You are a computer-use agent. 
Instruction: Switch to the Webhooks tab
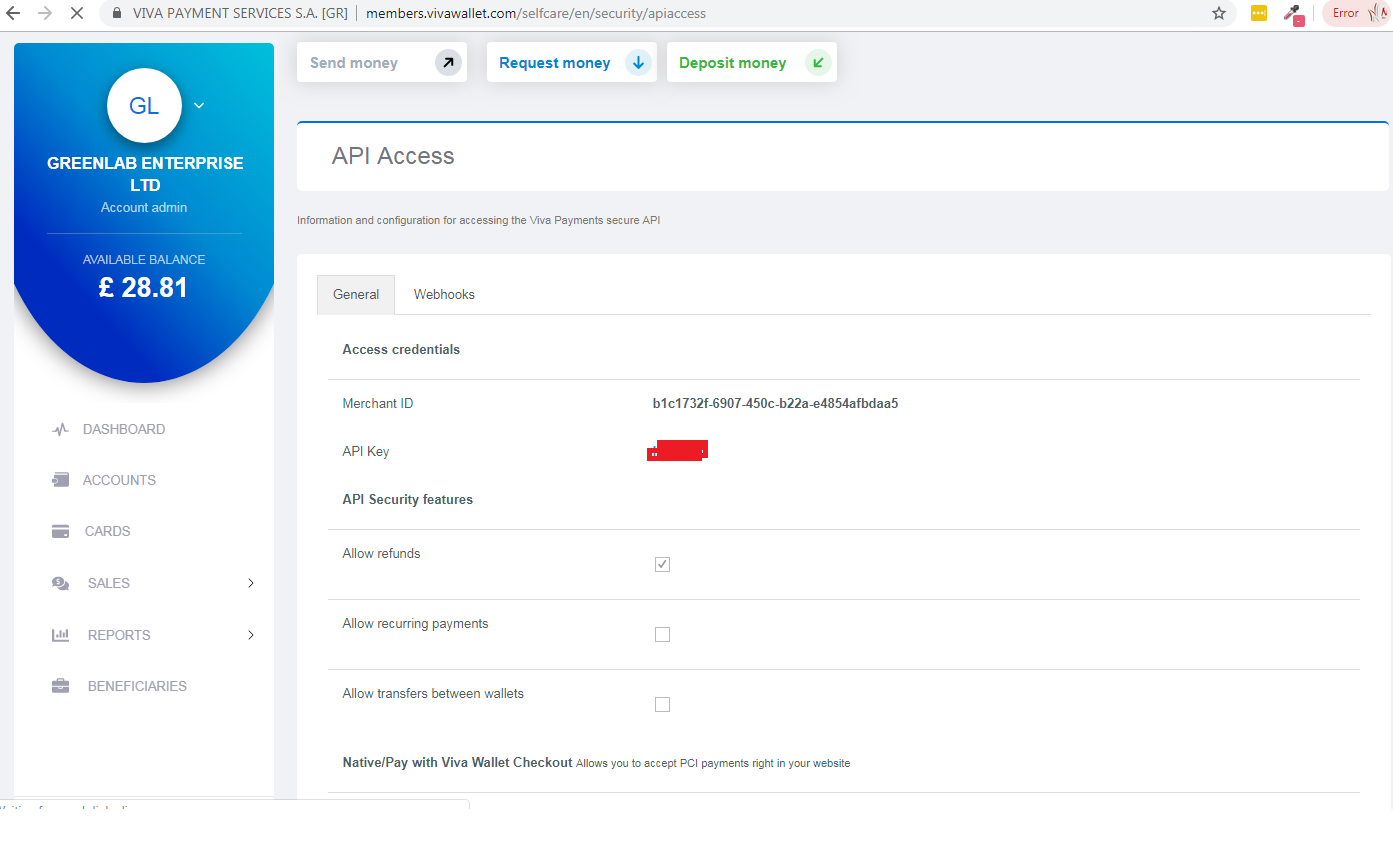(x=443, y=294)
